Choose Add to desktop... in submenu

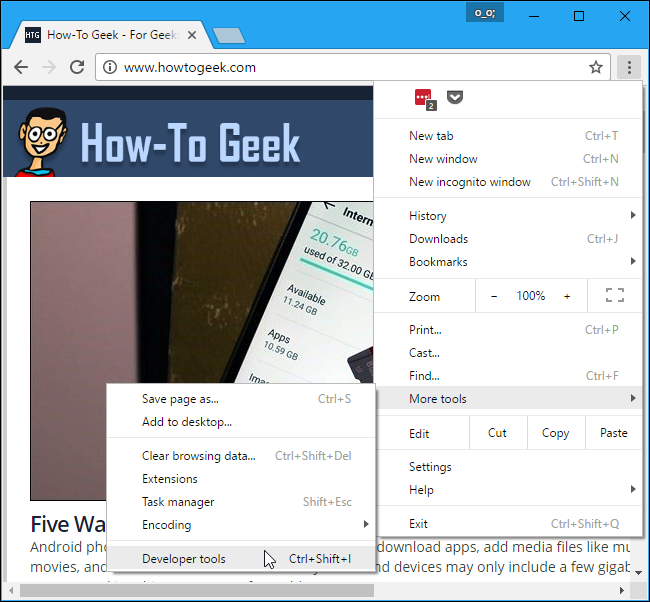click(241, 422)
